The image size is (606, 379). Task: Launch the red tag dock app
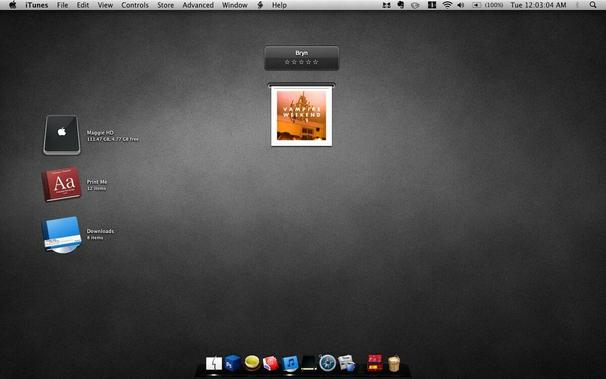click(x=271, y=364)
